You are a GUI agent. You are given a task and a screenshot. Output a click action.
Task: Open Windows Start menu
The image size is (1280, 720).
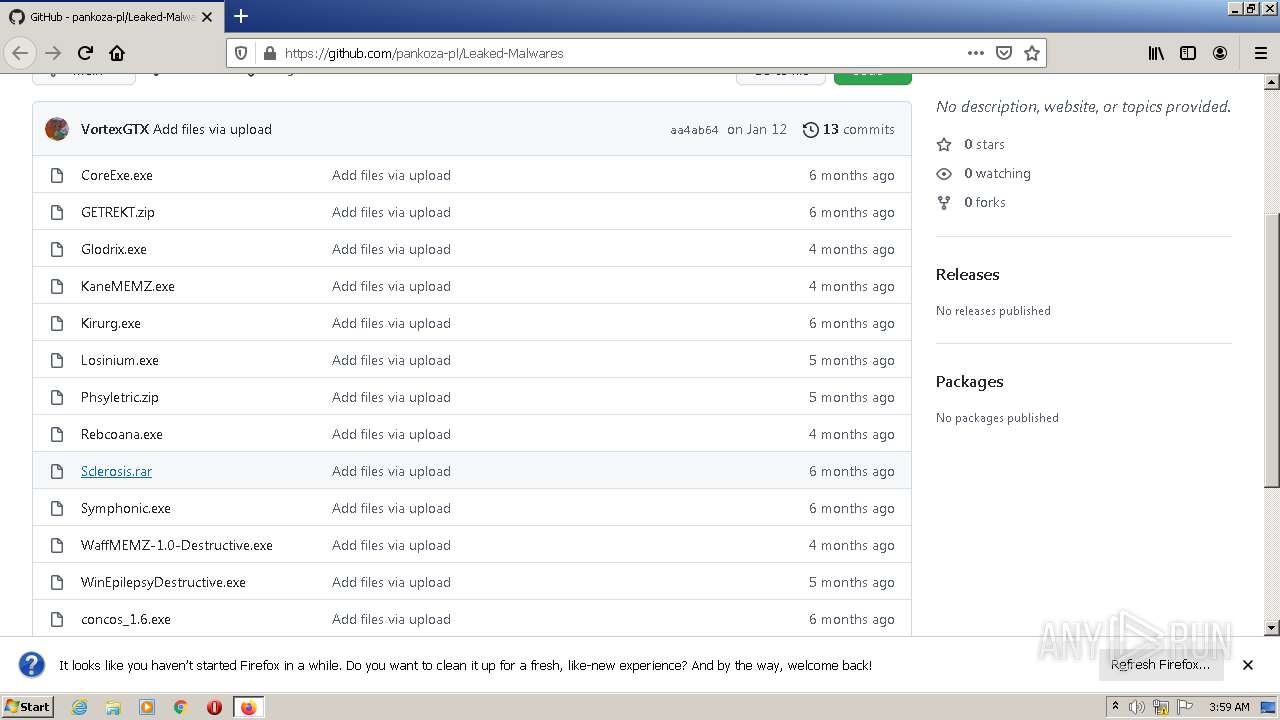coord(27,707)
